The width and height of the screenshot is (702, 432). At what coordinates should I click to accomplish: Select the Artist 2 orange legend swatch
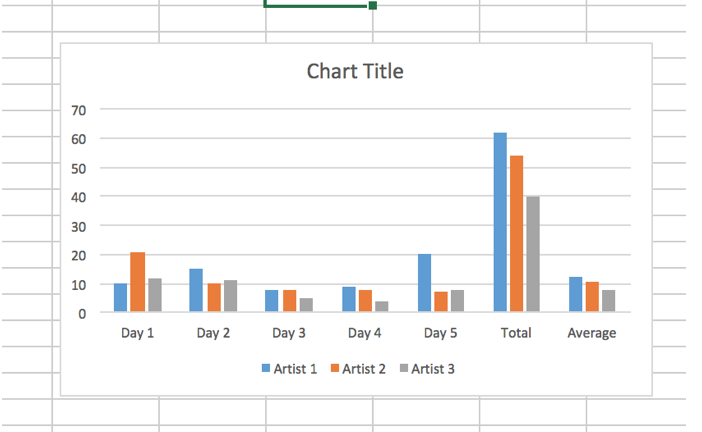coord(335,368)
